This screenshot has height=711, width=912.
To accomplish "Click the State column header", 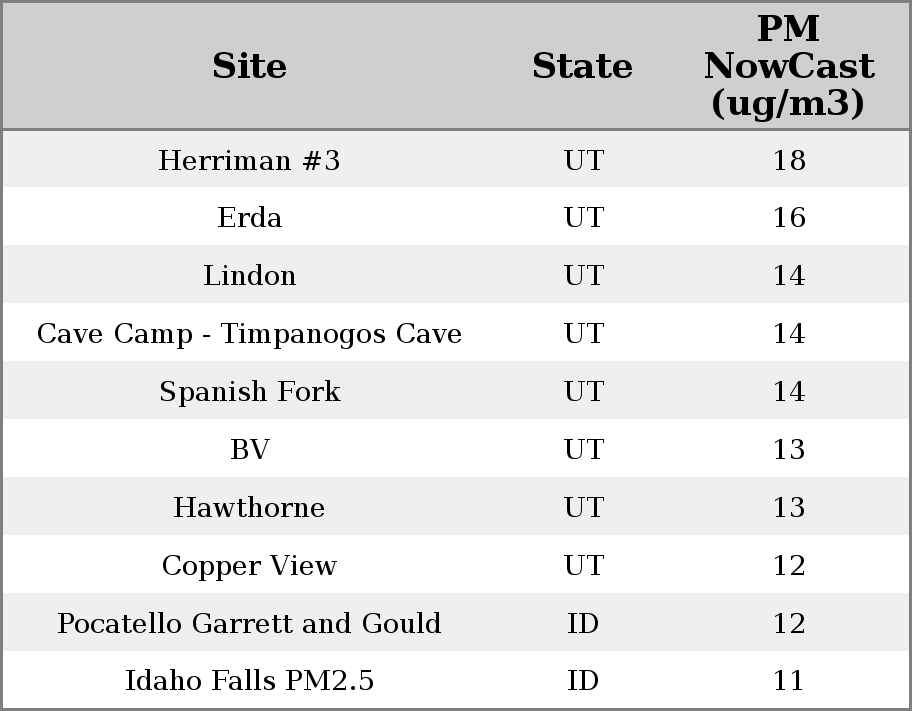I will pos(582,66).
